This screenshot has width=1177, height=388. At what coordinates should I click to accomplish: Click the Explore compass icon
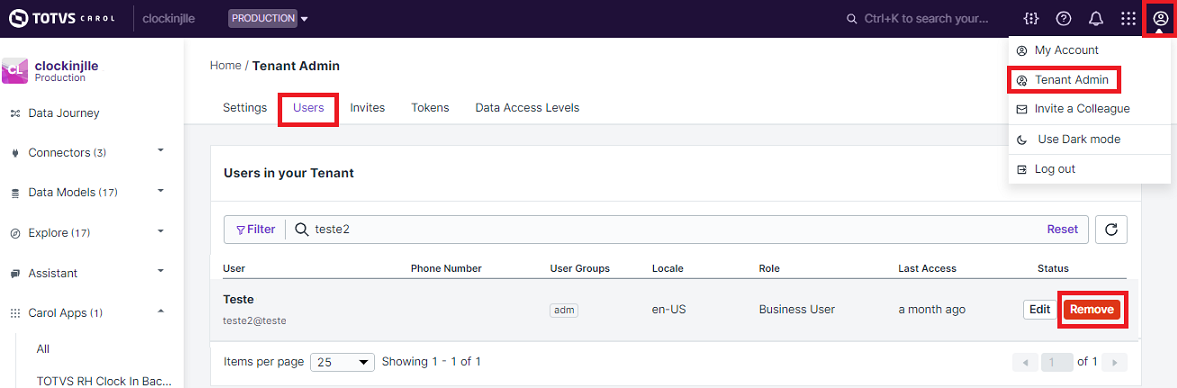point(15,233)
